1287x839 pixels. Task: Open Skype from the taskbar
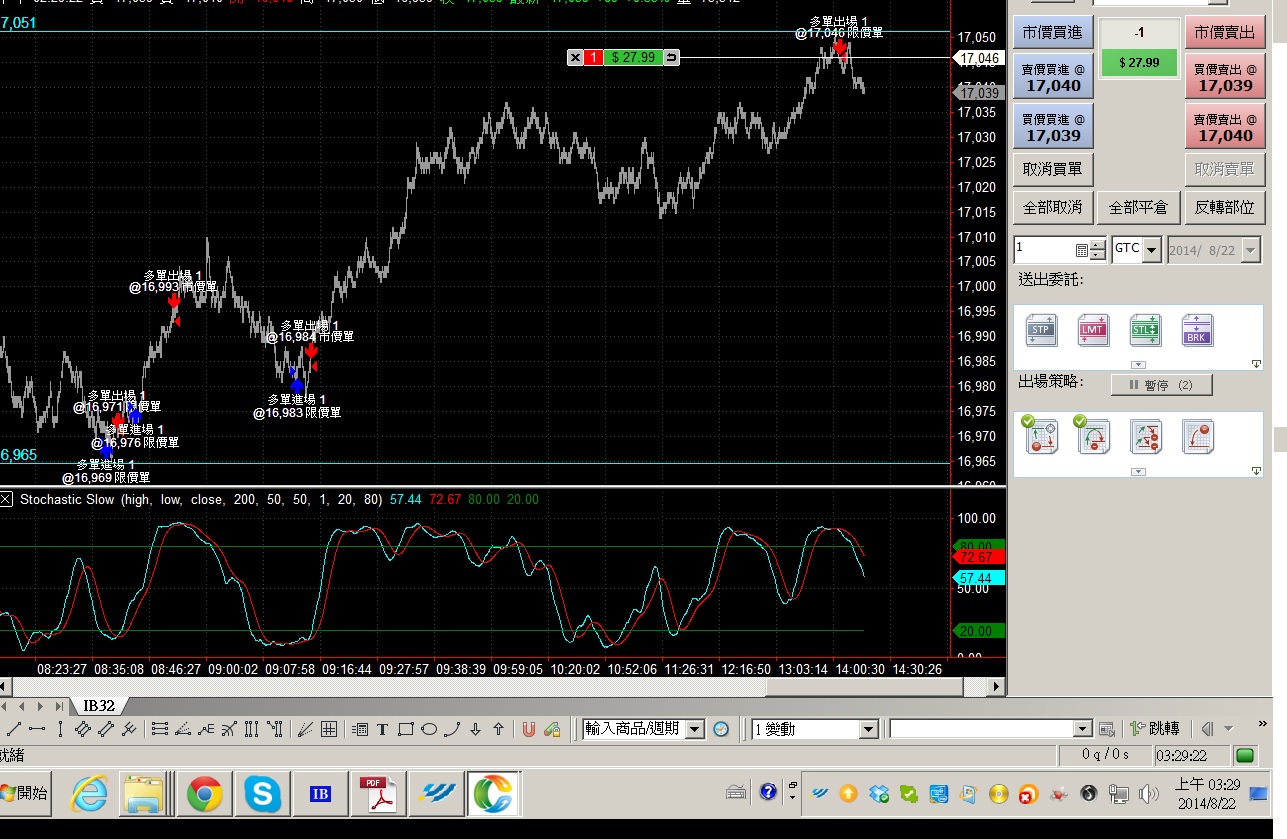pos(262,795)
